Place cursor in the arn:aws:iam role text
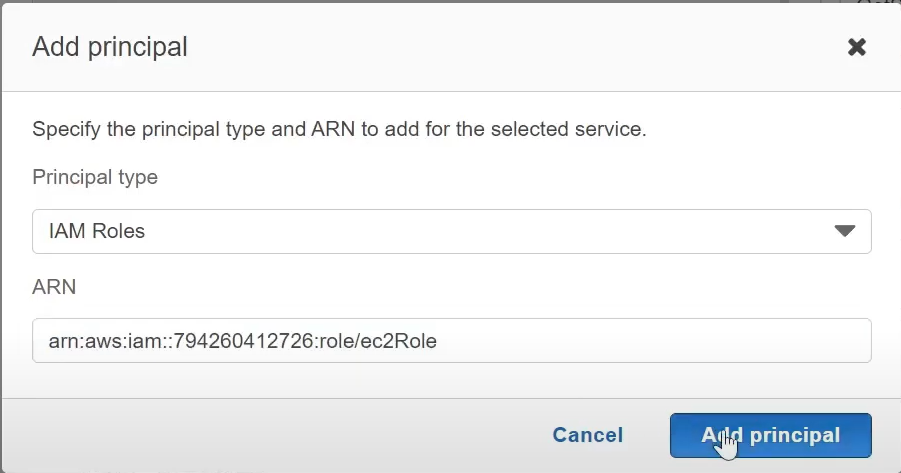Image resolution: width=901 pixels, height=473 pixels. [242, 341]
